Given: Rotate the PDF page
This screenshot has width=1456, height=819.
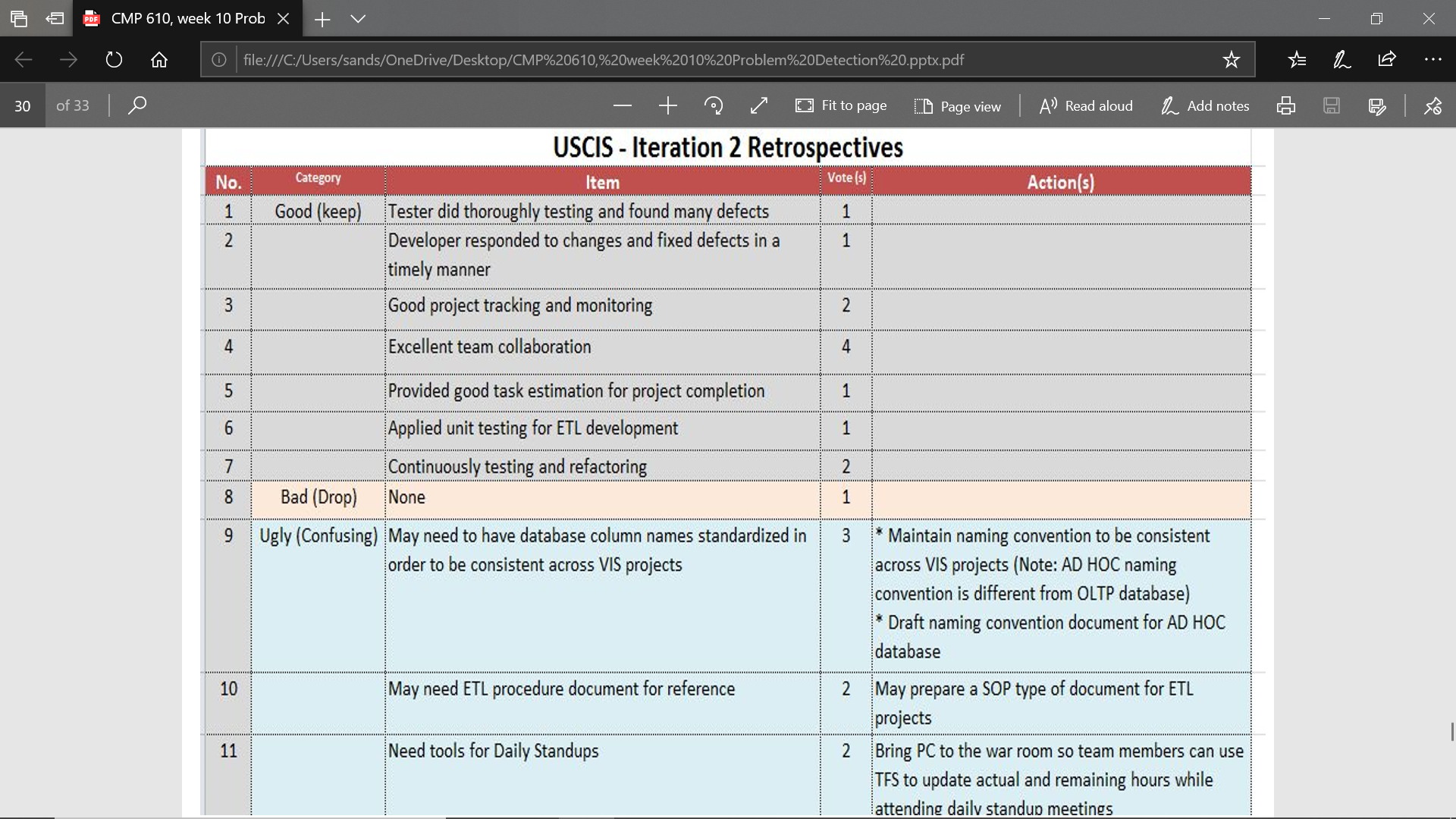Looking at the screenshot, I should tap(714, 105).
